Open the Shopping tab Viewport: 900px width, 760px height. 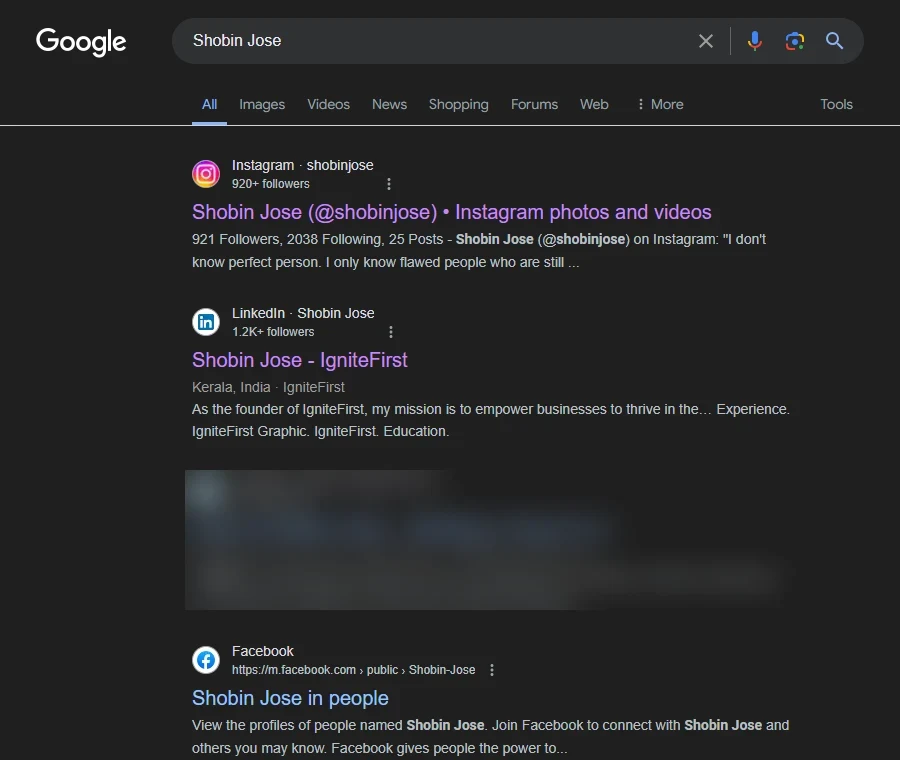[x=459, y=104]
